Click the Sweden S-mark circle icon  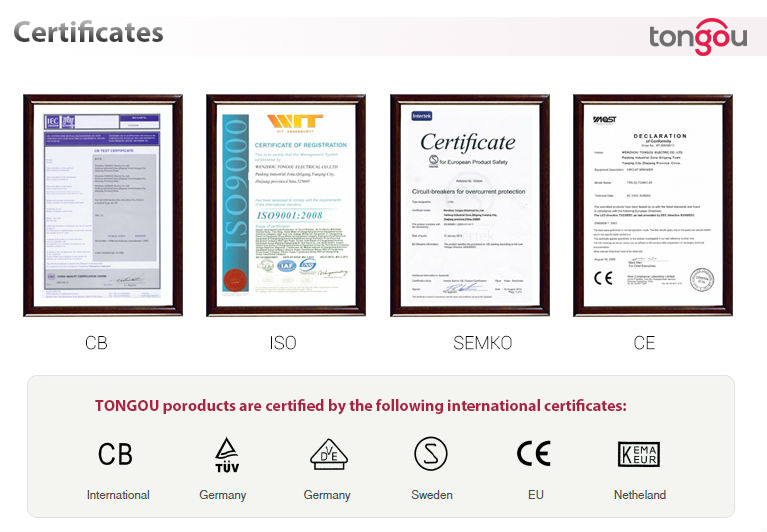coord(430,454)
